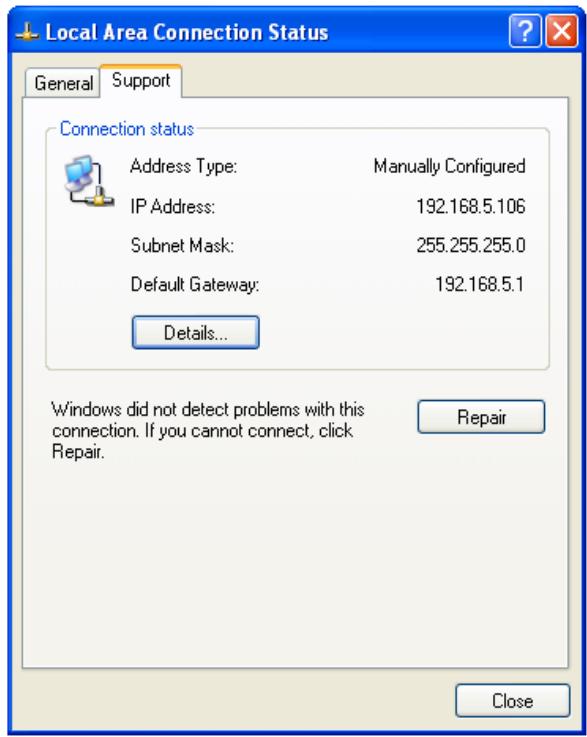The image size is (587, 737).
Task: Click the question mark Help button
Action: 524,31
